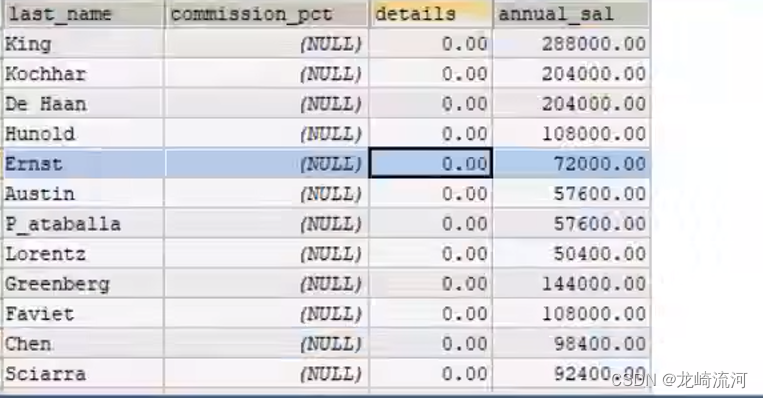
Task: Select Austin's 57600.00 annual salary cell
Action: pyautogui.click(x=571, y=194)
